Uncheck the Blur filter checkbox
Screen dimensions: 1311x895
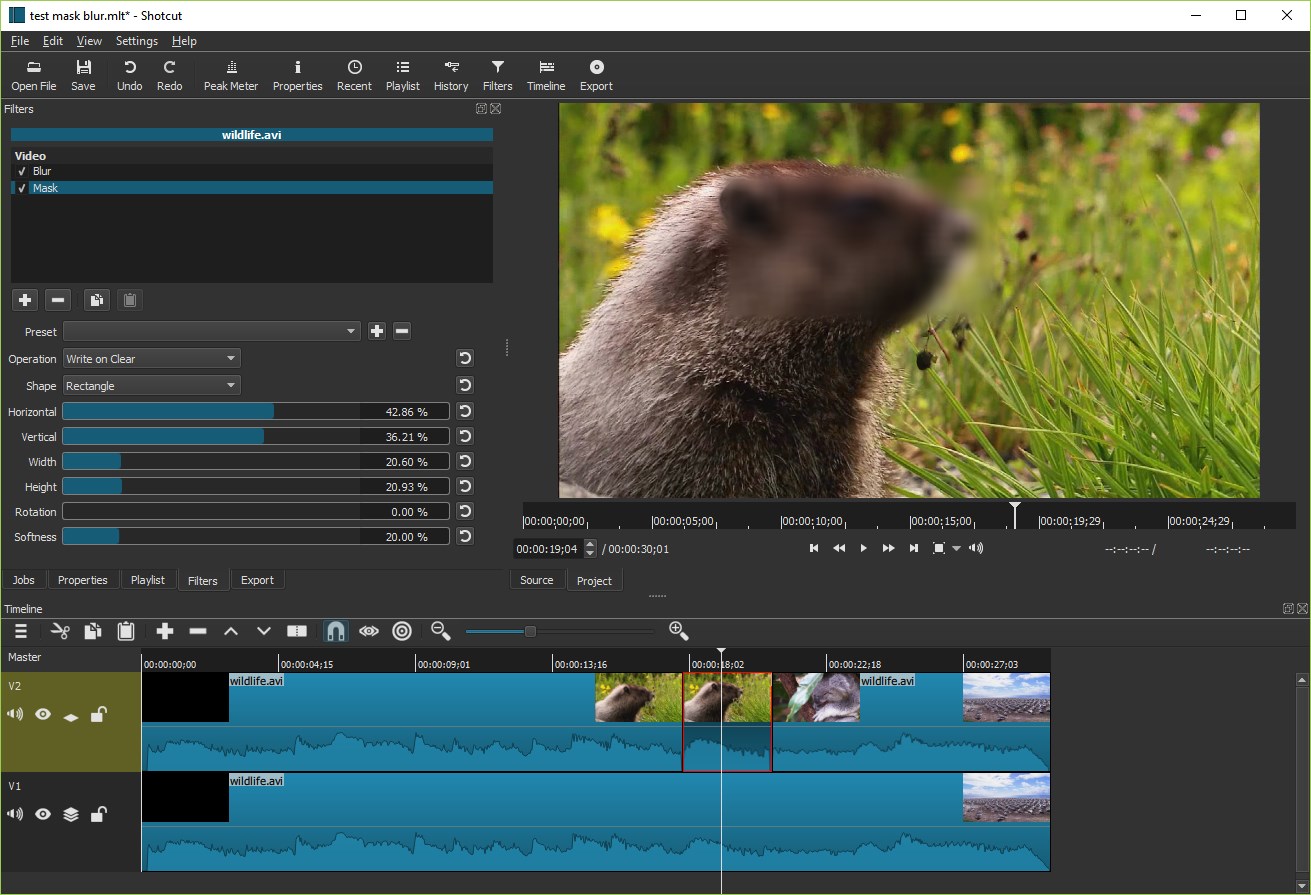(21, 171)
